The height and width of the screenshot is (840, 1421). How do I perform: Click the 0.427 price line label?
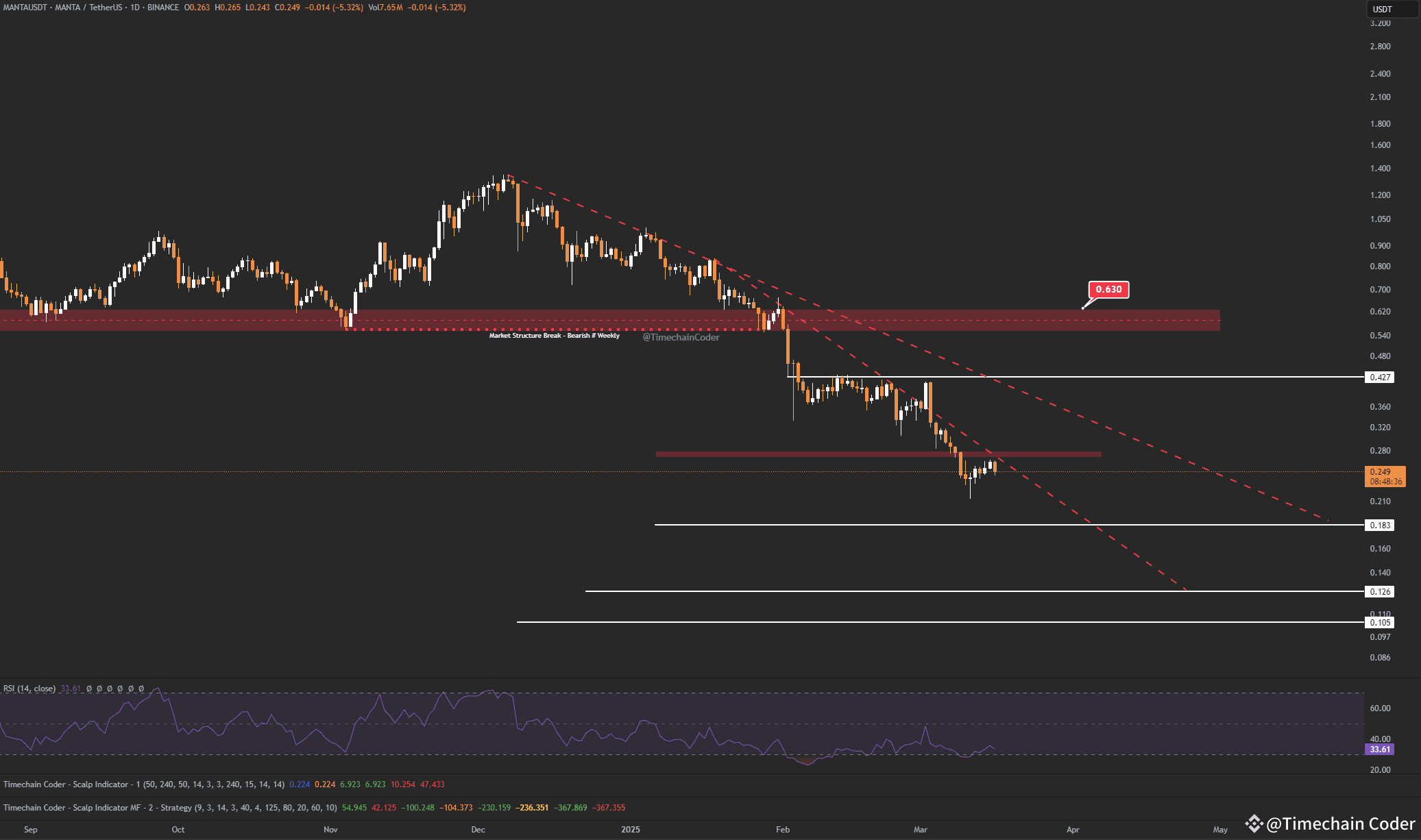(x=1380, y=378)
